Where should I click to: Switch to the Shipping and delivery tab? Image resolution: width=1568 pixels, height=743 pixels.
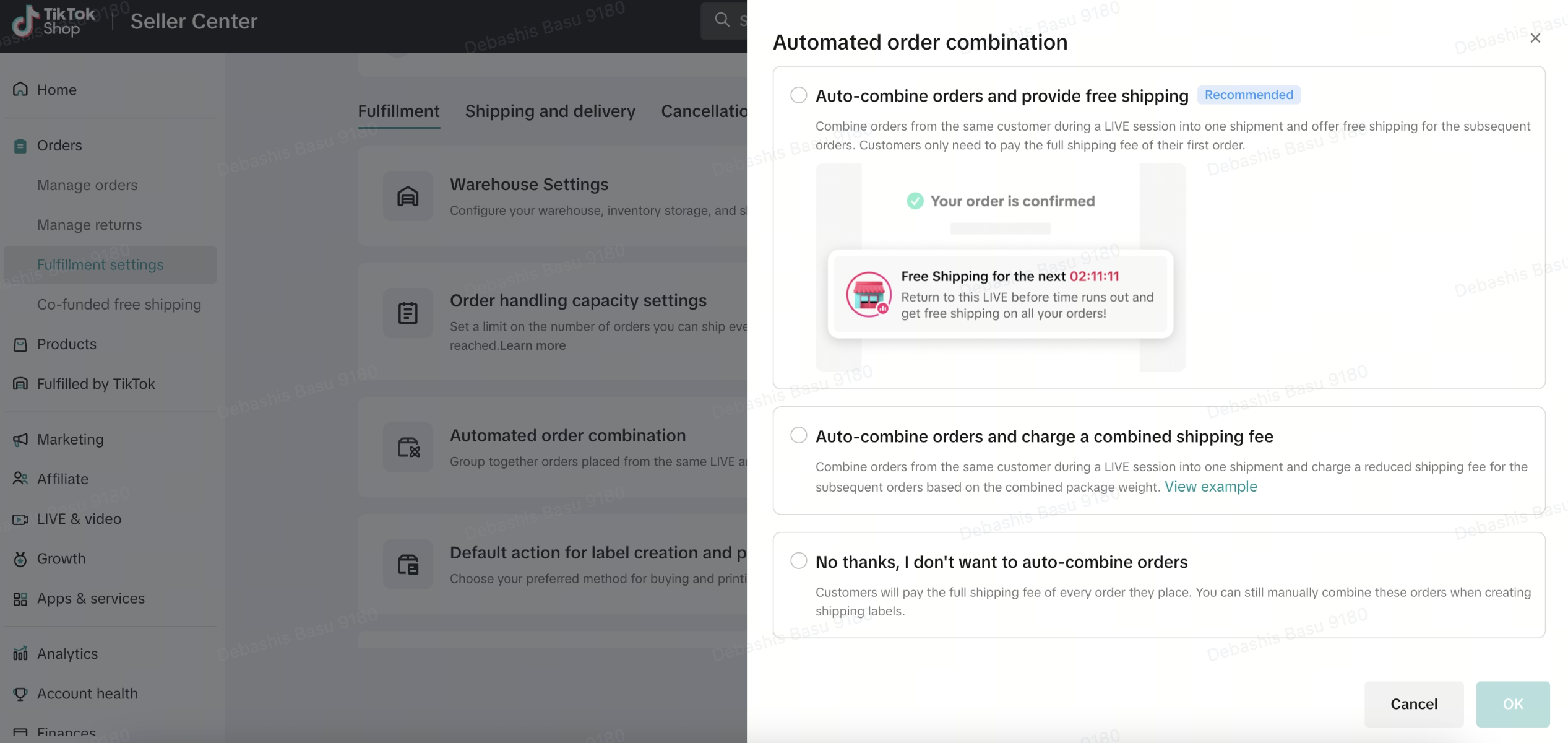pos(549,111)
